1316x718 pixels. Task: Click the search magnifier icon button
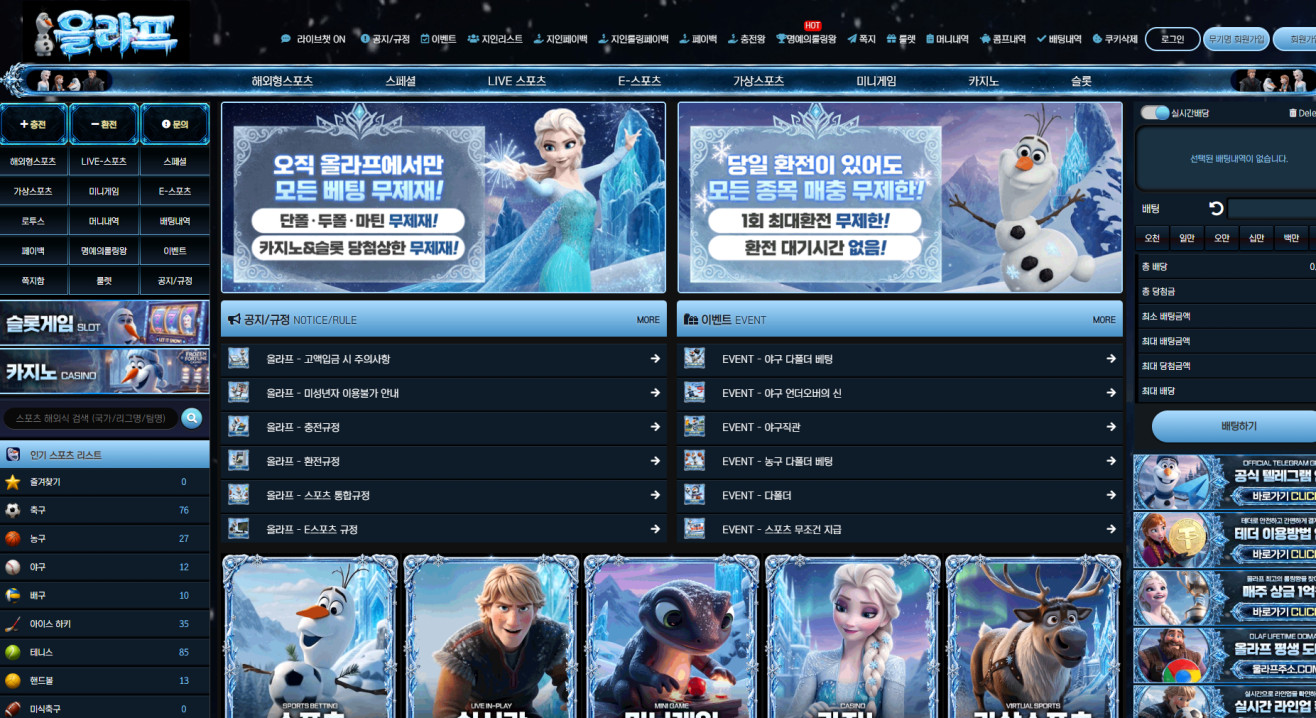click(x=191, y=418)
